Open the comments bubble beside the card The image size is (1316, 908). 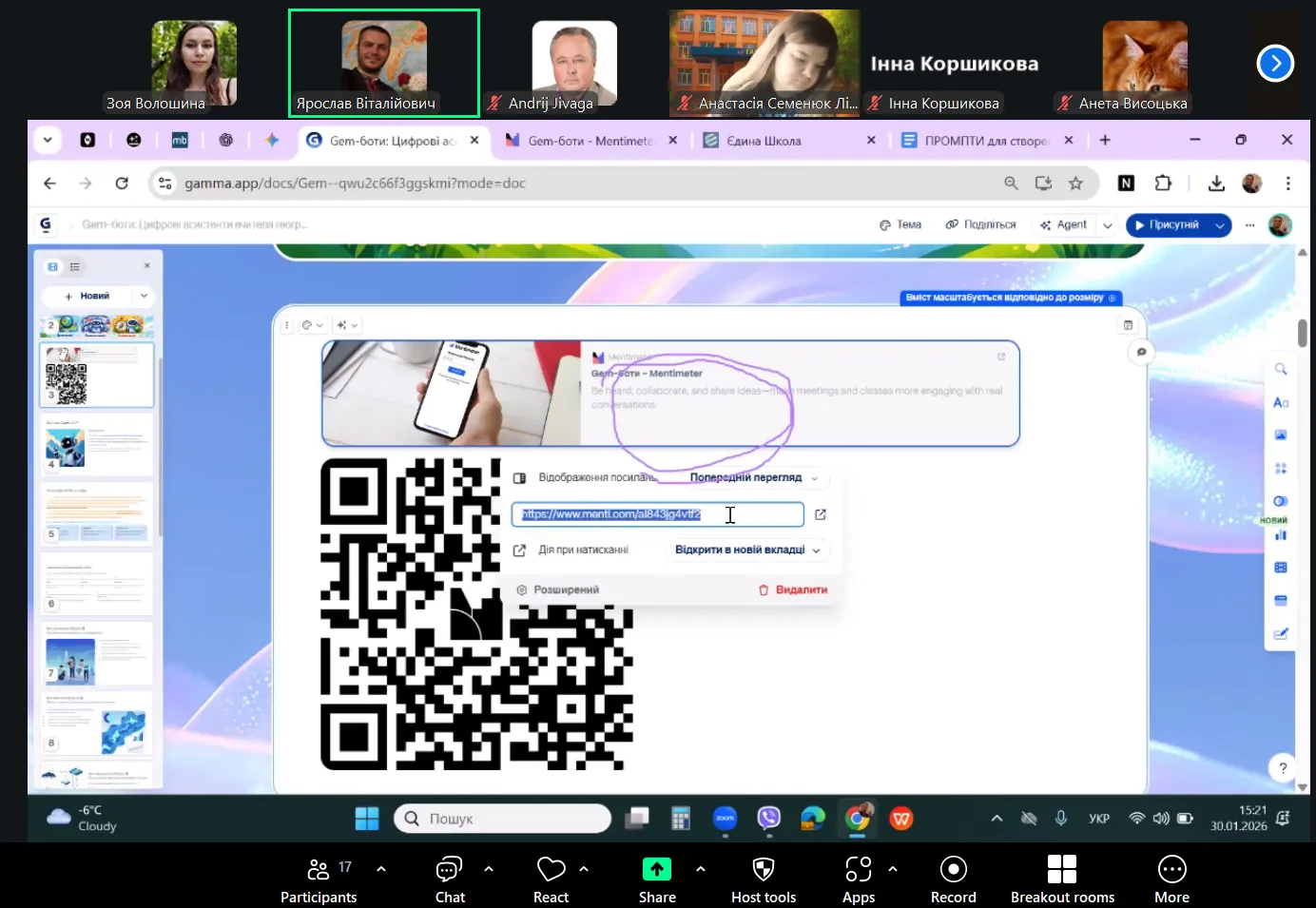[x=1141, y=352]
